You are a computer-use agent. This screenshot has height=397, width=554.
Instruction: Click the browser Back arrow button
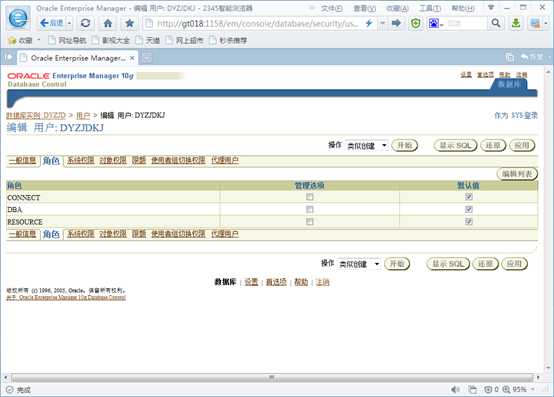51,23
